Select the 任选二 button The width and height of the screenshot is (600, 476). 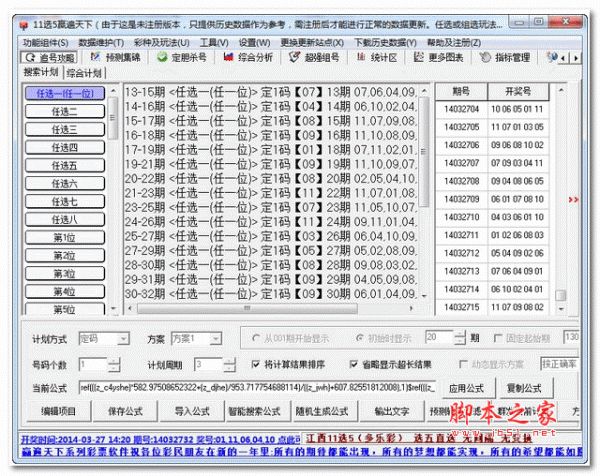[x=65, y=111]
